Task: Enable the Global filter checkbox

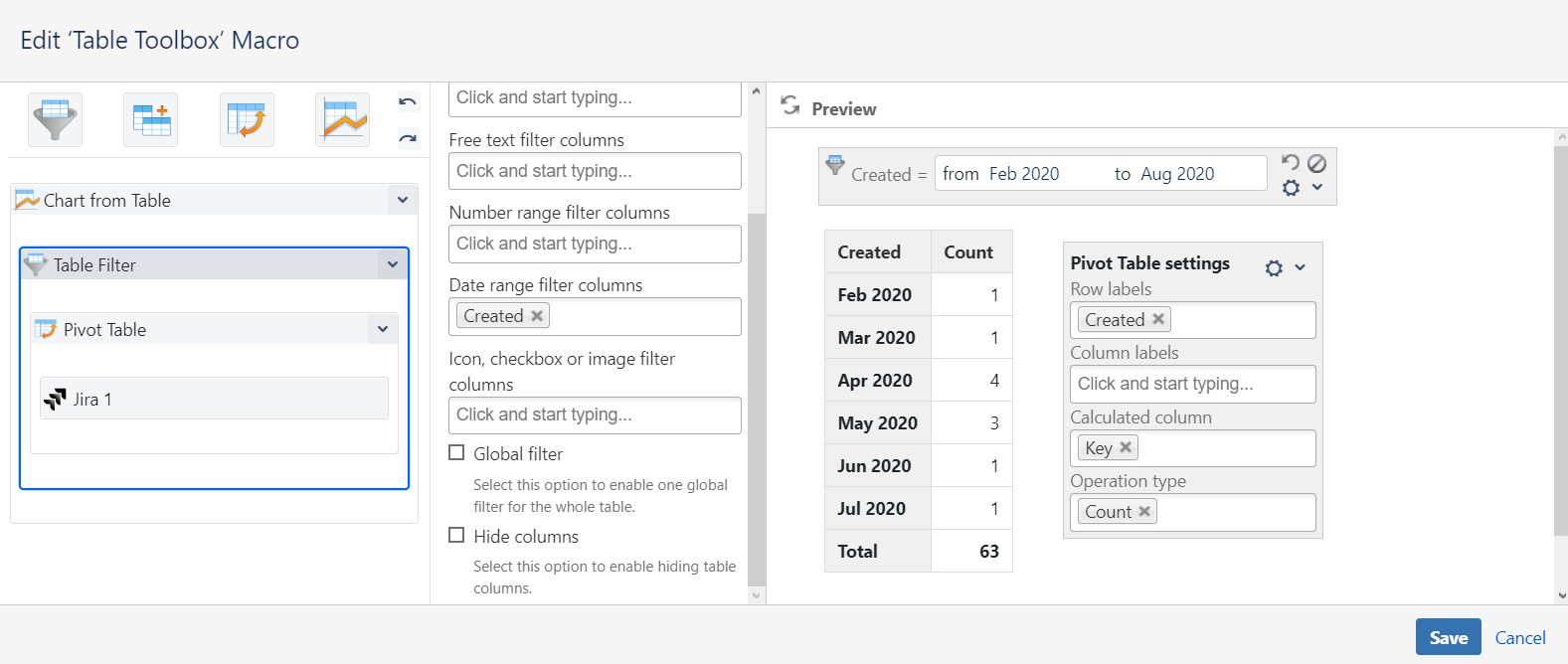Action: 456,452
